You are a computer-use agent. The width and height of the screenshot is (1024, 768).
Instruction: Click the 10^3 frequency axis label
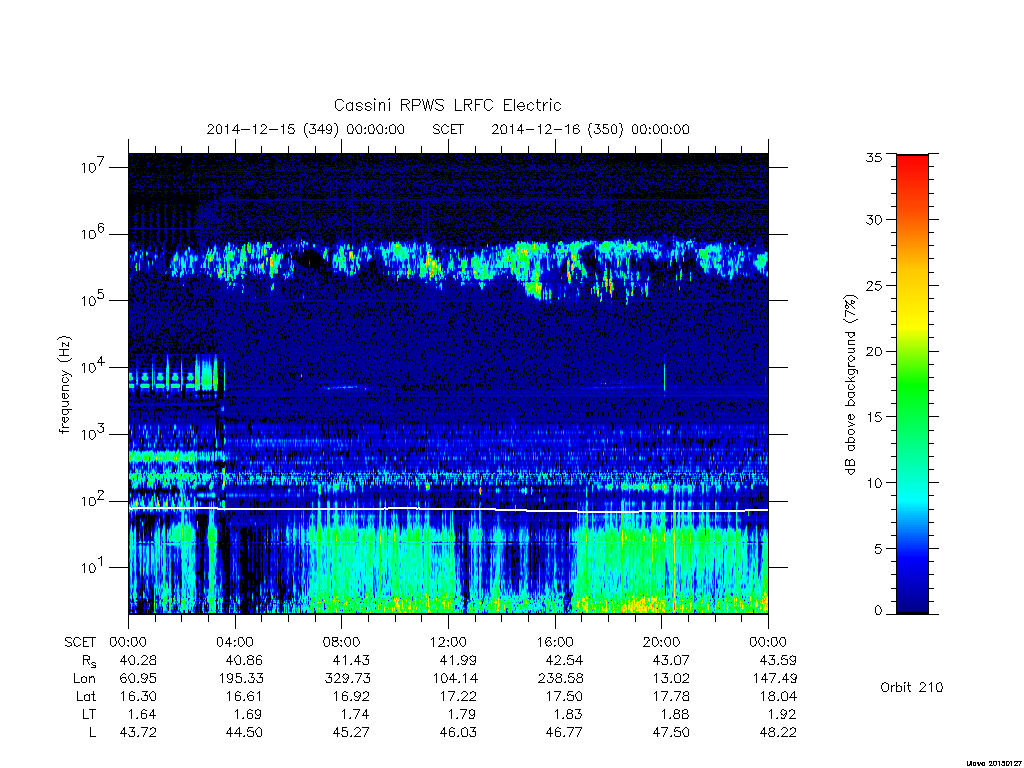tap(93, 434)
